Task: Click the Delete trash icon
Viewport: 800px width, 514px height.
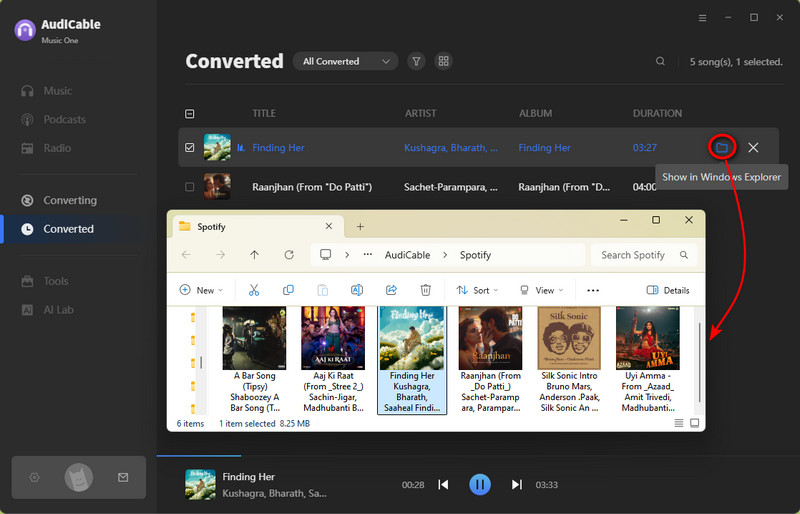Action: point(426,290)
